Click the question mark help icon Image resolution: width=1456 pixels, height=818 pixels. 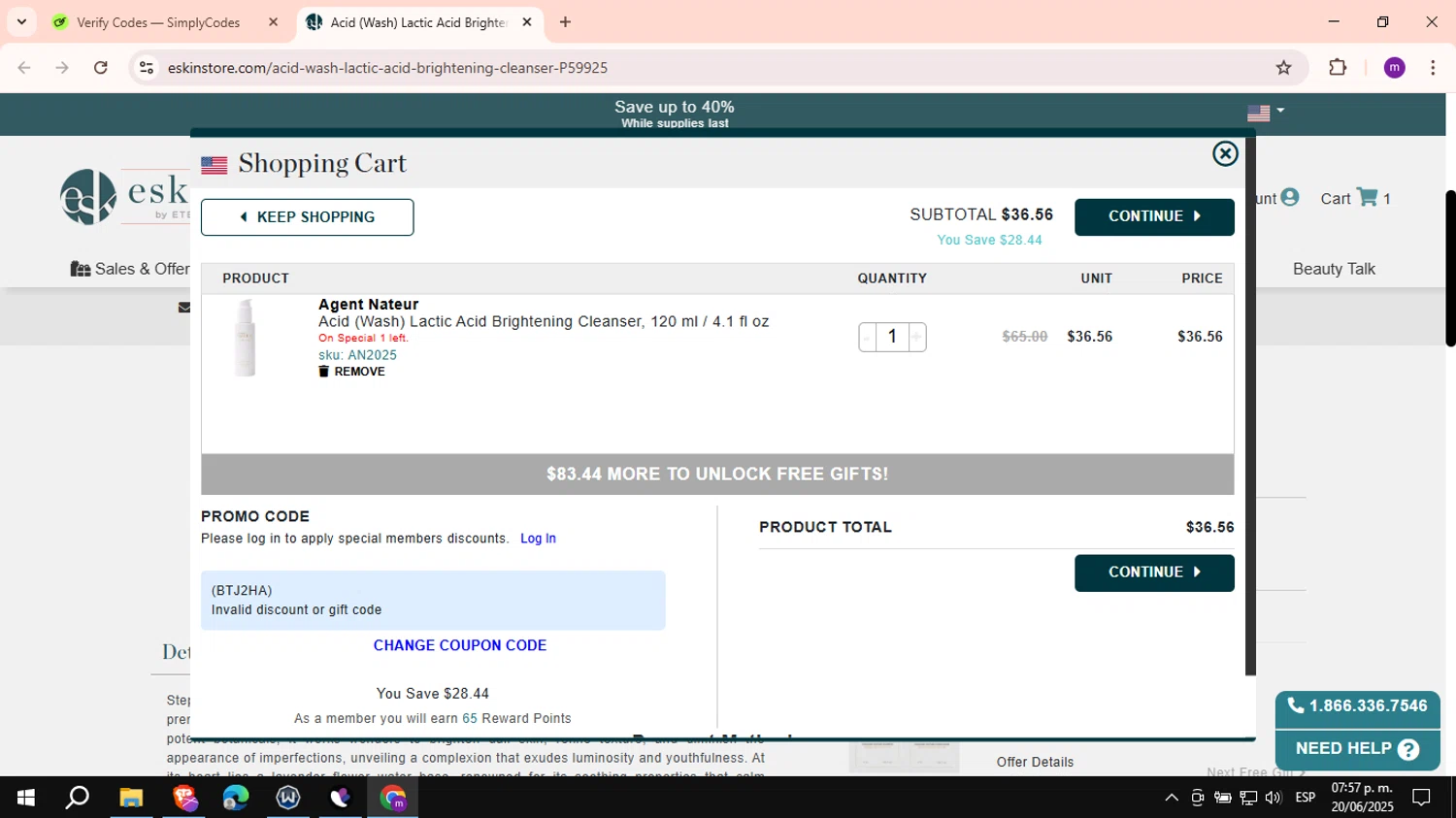click(x=1408, y=750)
